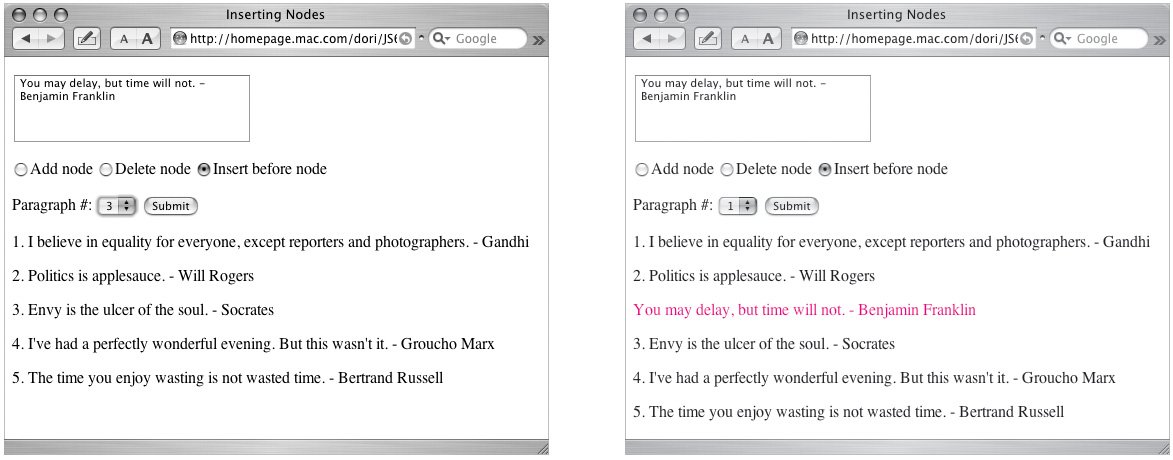Click site globe icon in right address bar
Image resolution: width=1173 pixels, height=460 pixels.
pyautogui.click(x=800, y=39)
